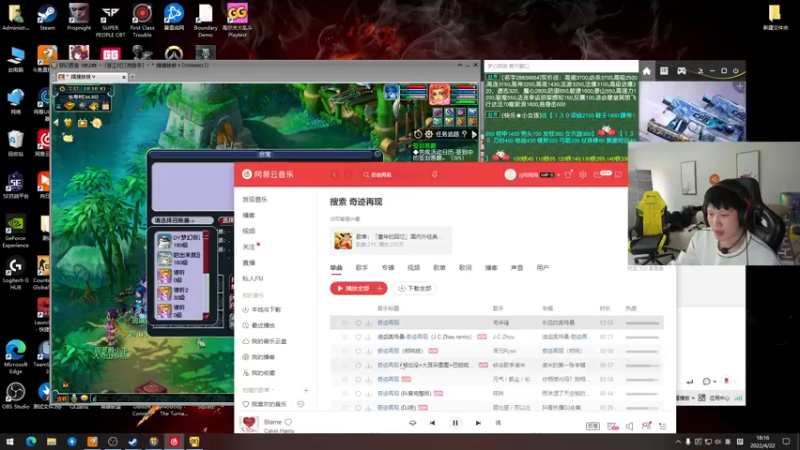The image size is (800, 450).
Task: Open Steam desktop shortcut
Action: 47,18
